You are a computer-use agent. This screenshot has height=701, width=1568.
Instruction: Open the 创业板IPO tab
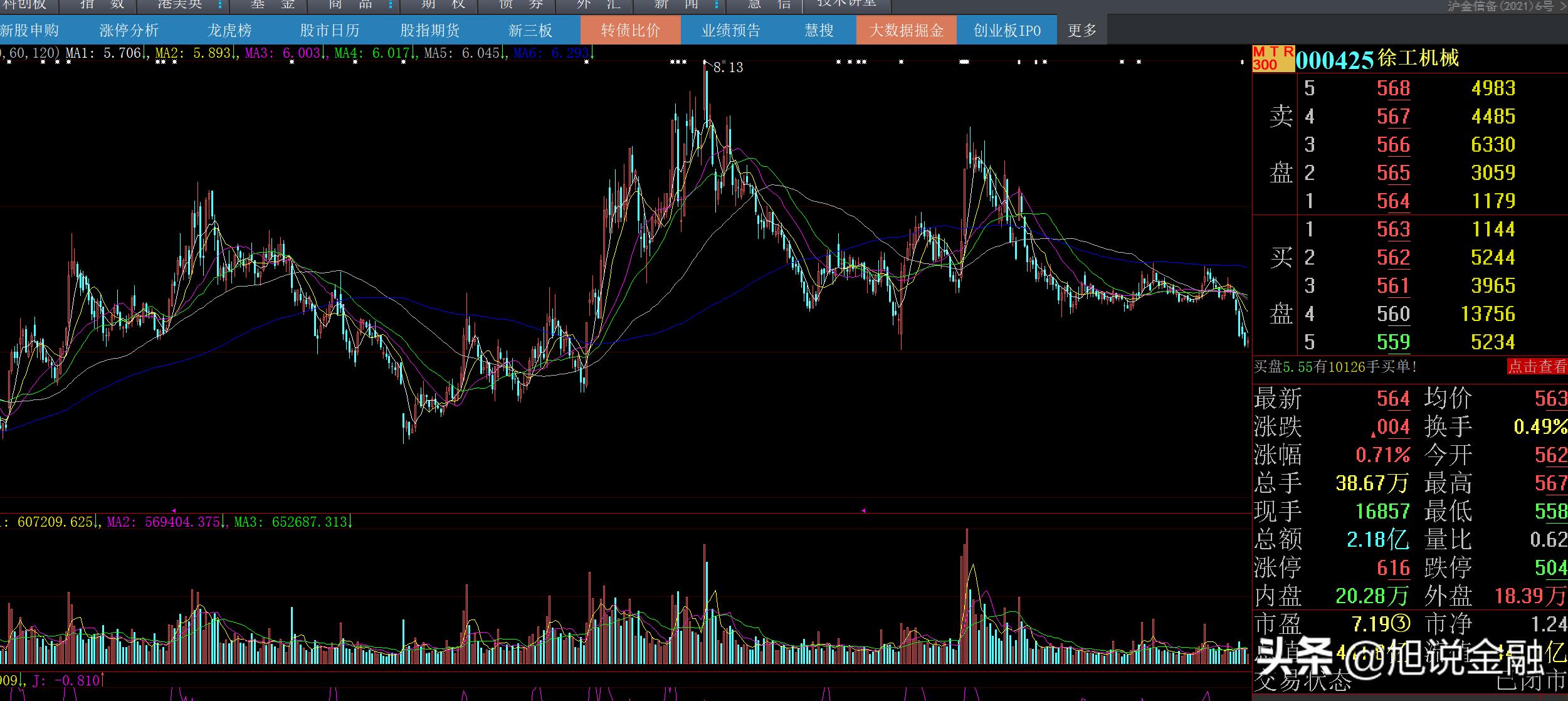click(1006, 30)
